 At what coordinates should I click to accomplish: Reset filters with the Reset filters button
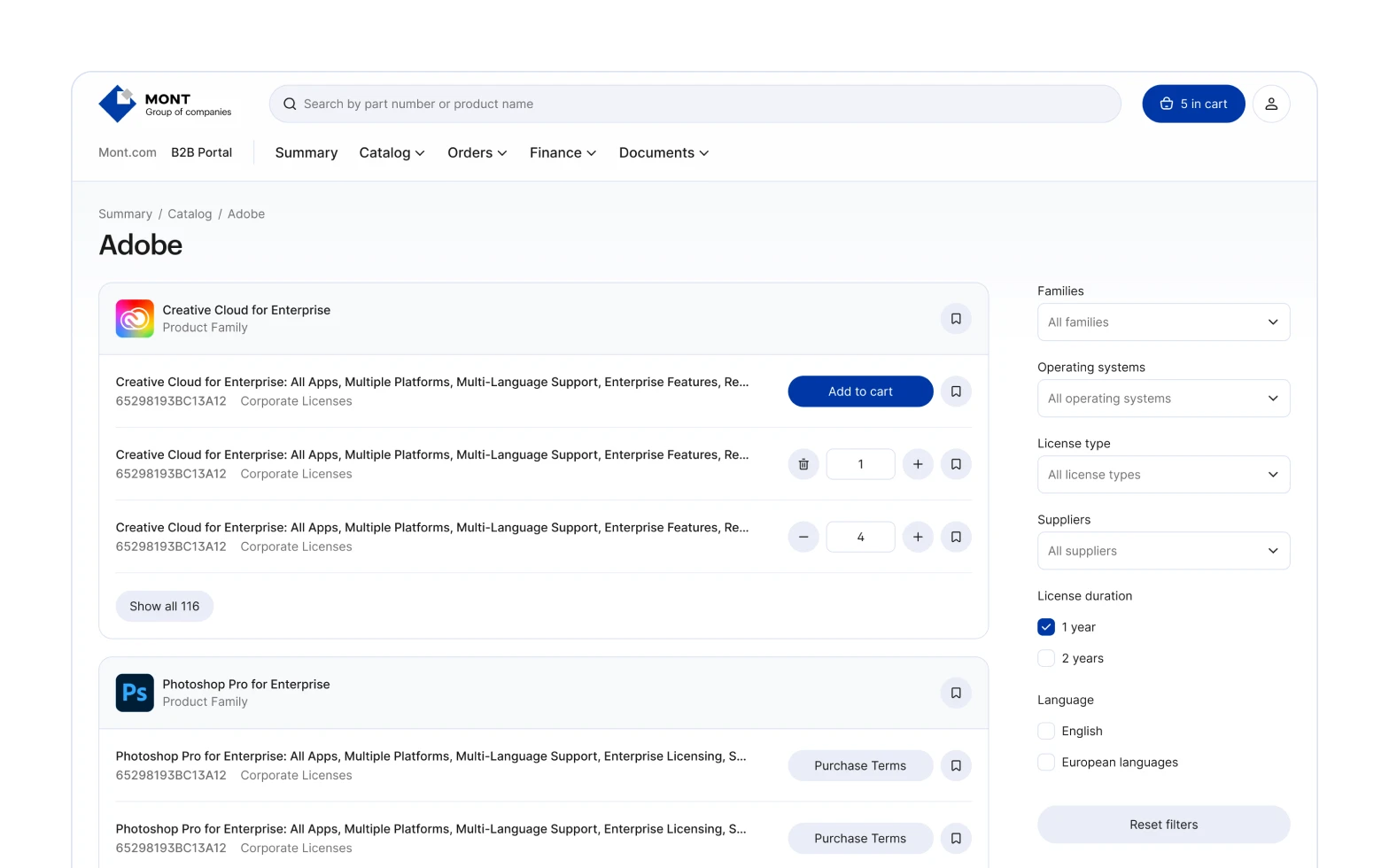tap(1163, 825)
